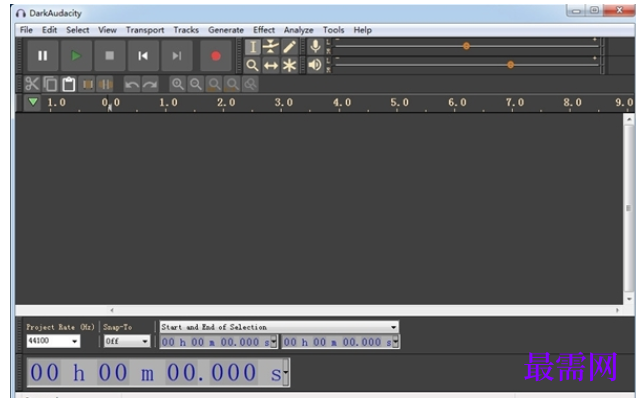Expand the Snap-To Off dropdown

click(x=145, y=341)
